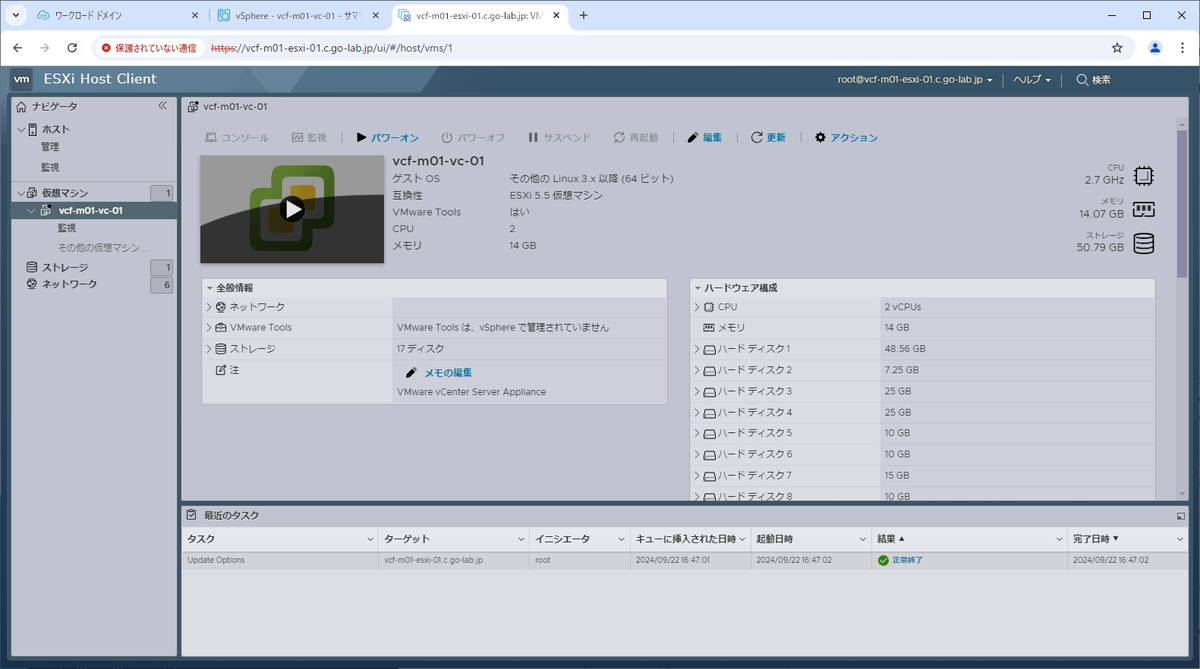1200x669 pixels.
Task: Click the tab search dropdown arrow icon
Action: point(18,15)
